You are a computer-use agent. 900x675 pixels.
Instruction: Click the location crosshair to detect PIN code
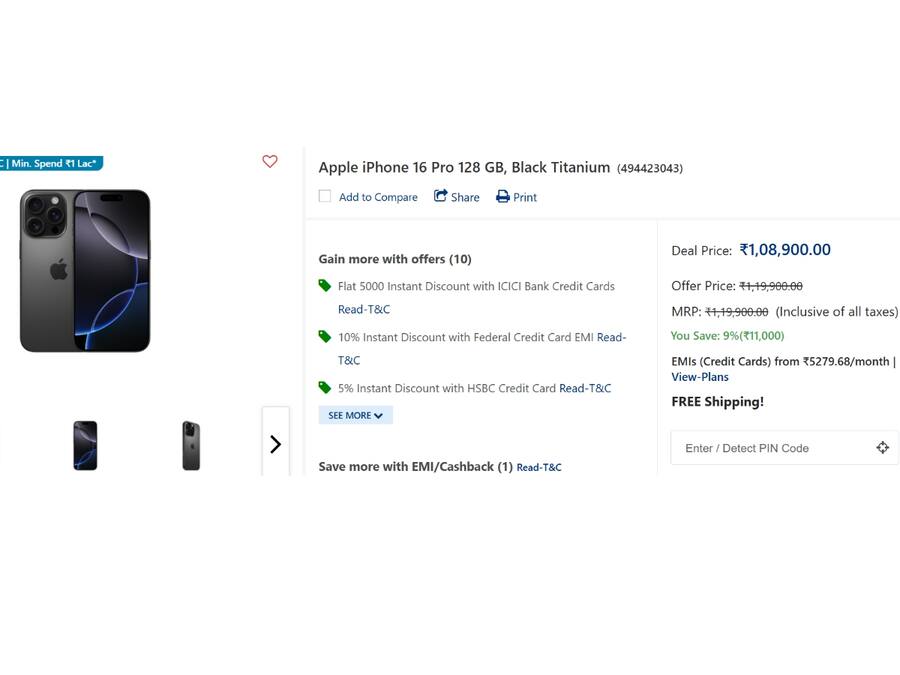(x=882, y=448)
